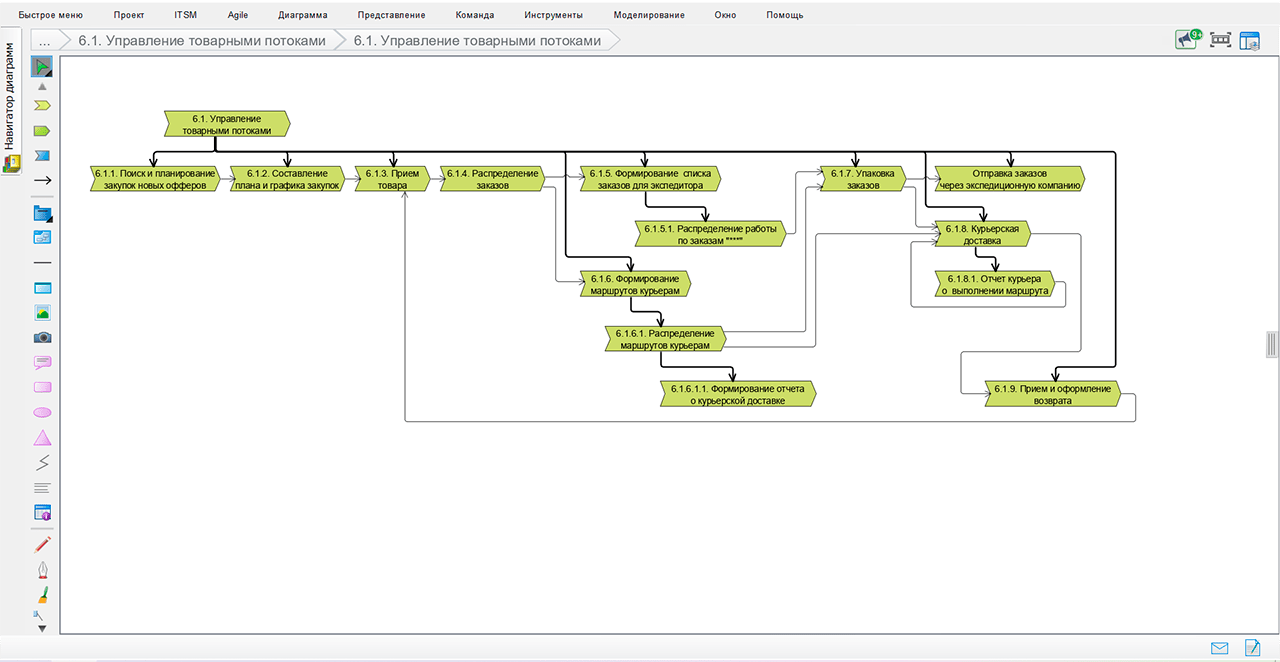Click first breadcrumb 6.1. Управление товарными потоками

[x=202, y=41]
